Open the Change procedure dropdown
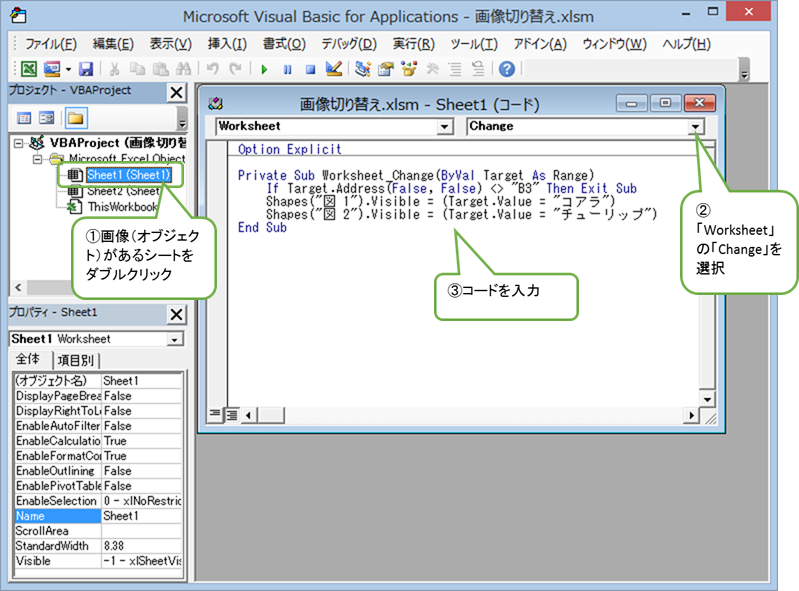 tap(696, 126)
